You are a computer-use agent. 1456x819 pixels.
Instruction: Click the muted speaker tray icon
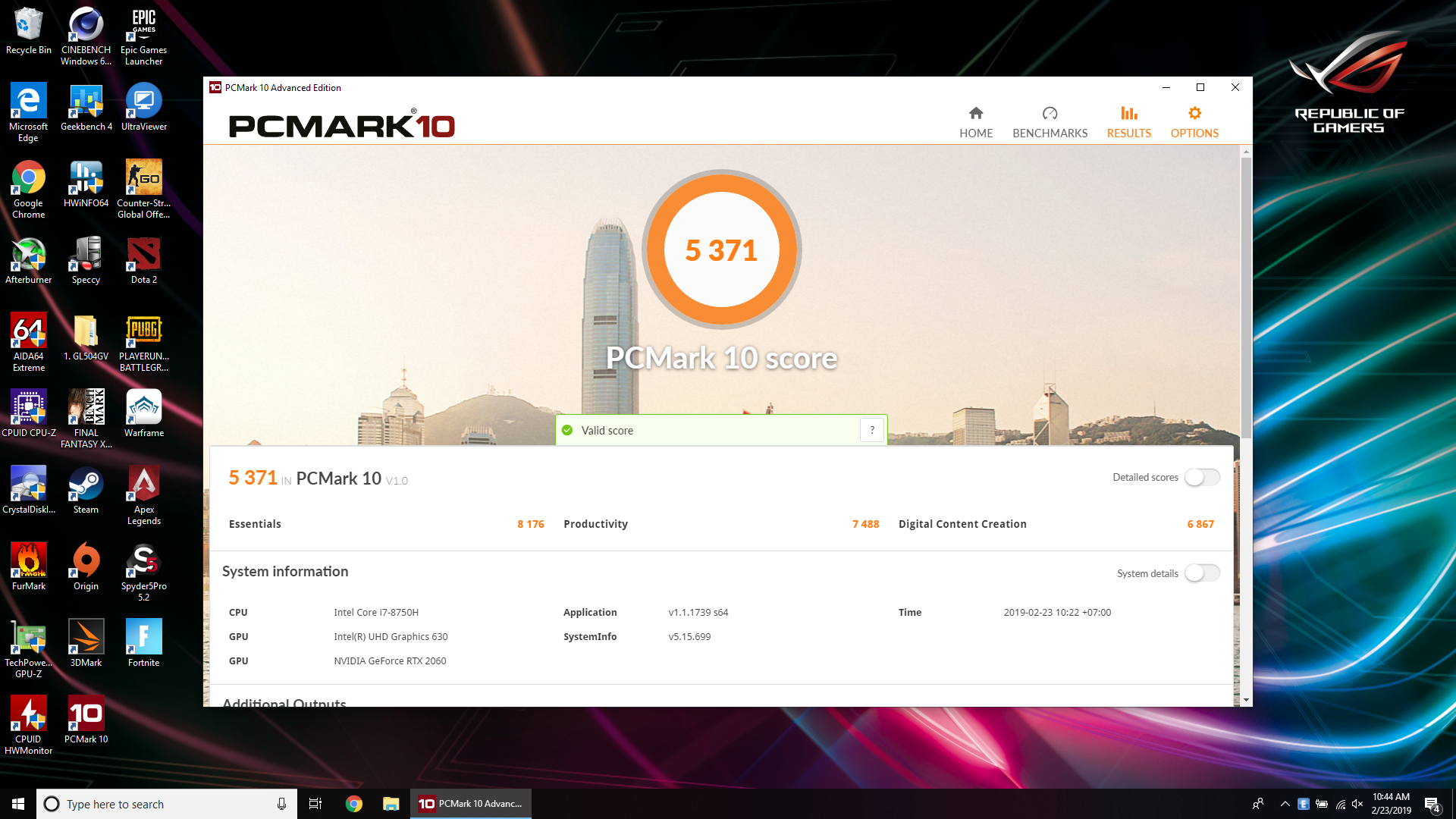[x=1357, y=804]
